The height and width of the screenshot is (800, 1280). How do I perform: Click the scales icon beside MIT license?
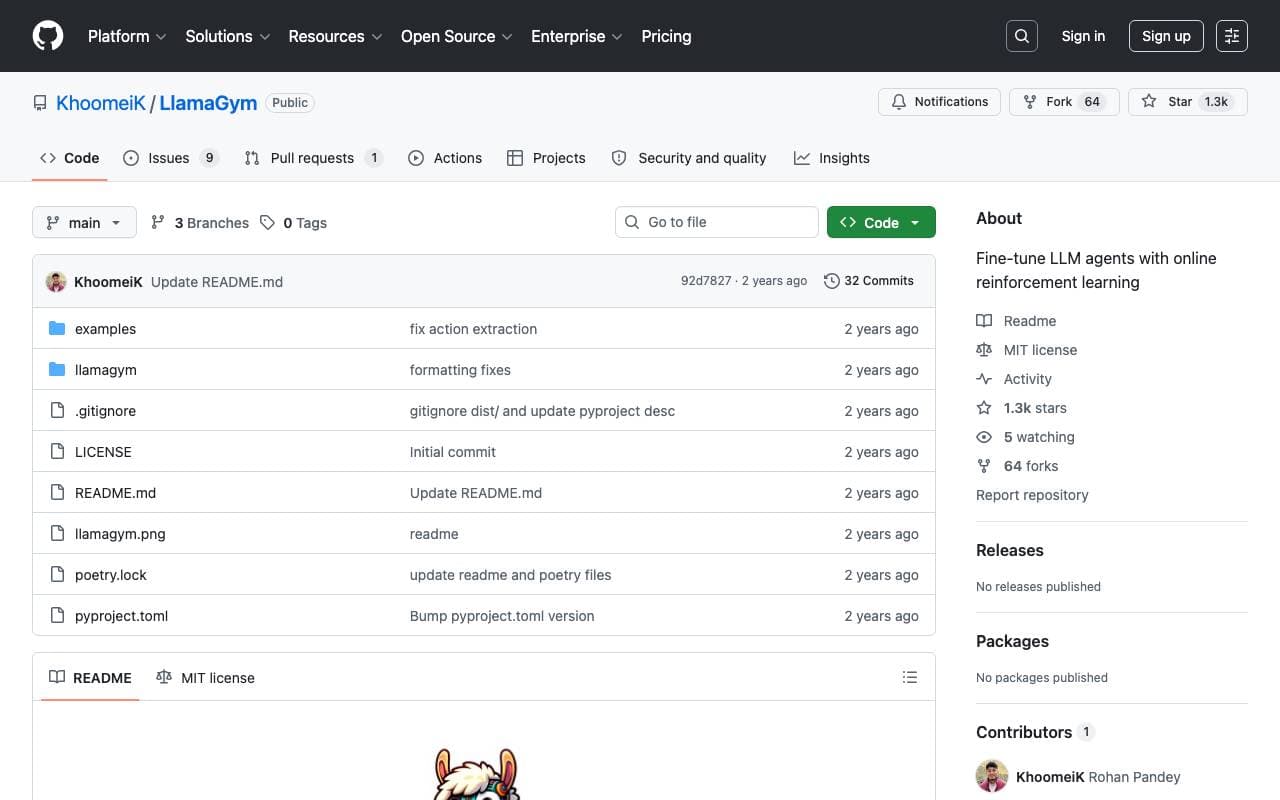coord(984,350)
